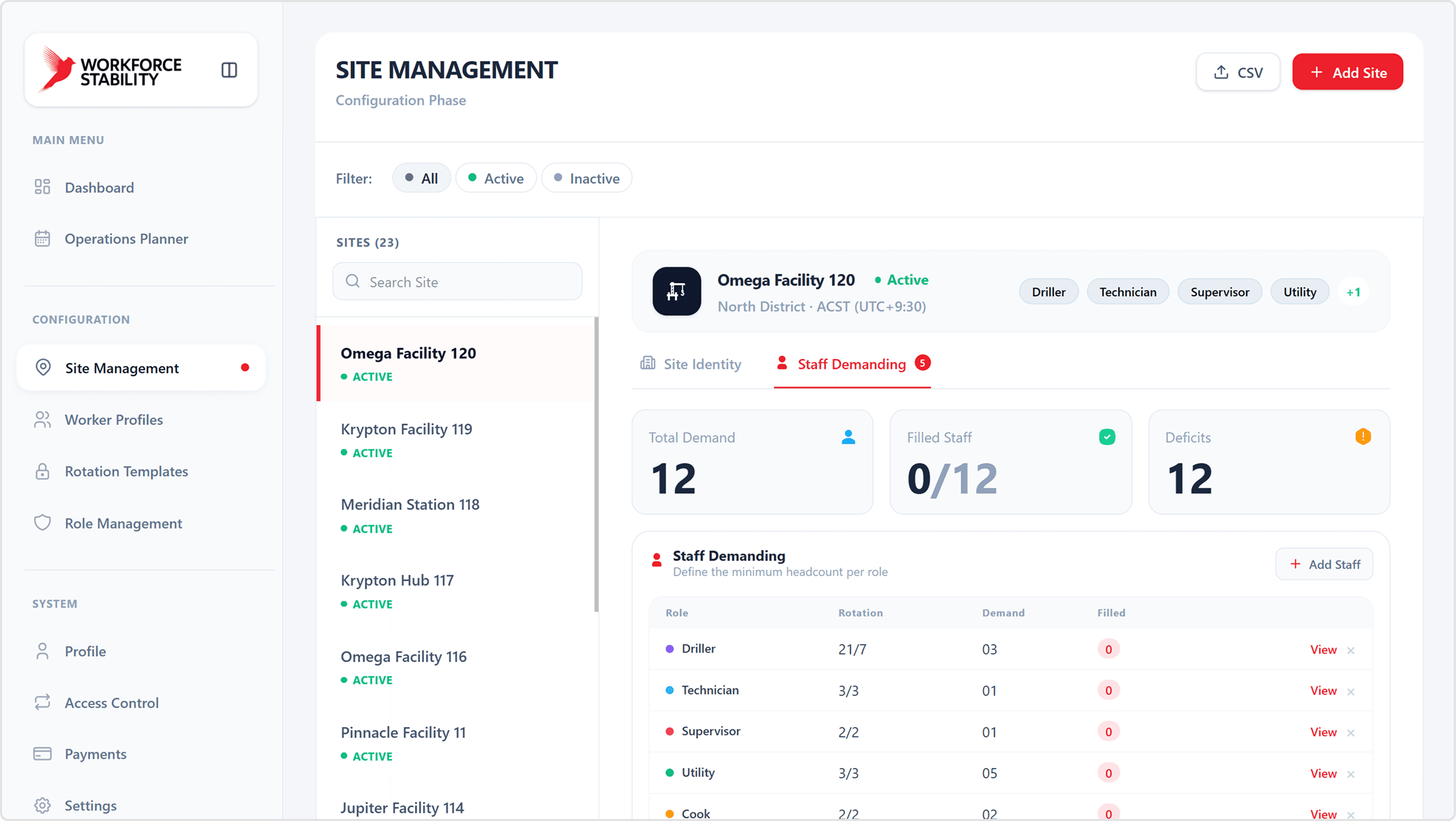
Task: Click Access Control loop arrows icon
Action: pyautogui.click(x=43, y=702)
